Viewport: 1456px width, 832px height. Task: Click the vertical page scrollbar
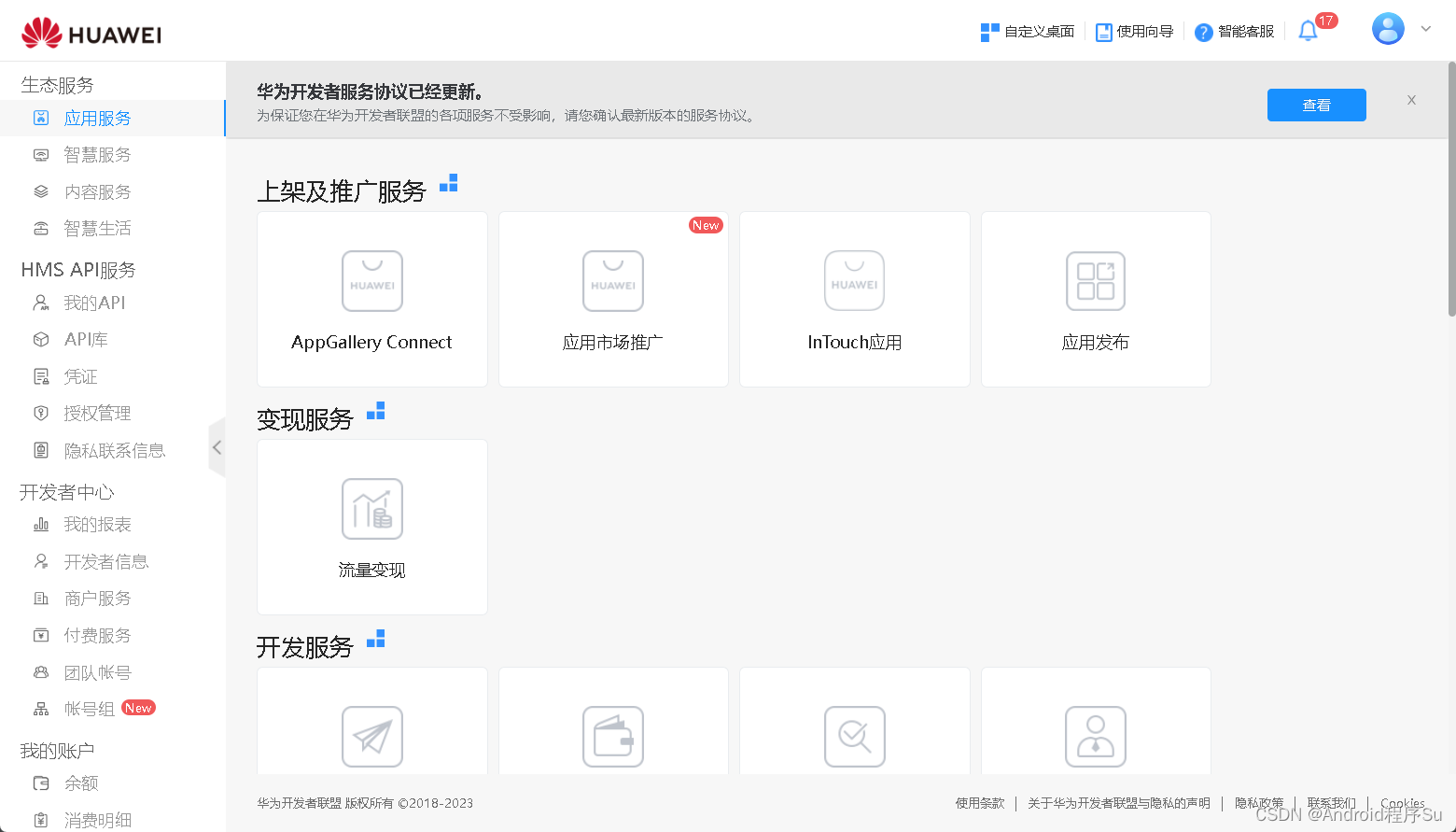coord(1451,190)
